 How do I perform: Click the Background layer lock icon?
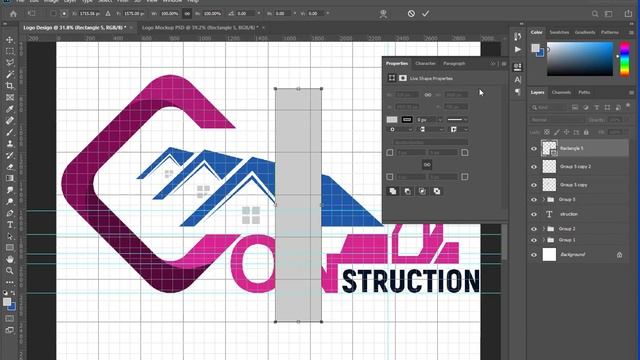tap(619, 255)
